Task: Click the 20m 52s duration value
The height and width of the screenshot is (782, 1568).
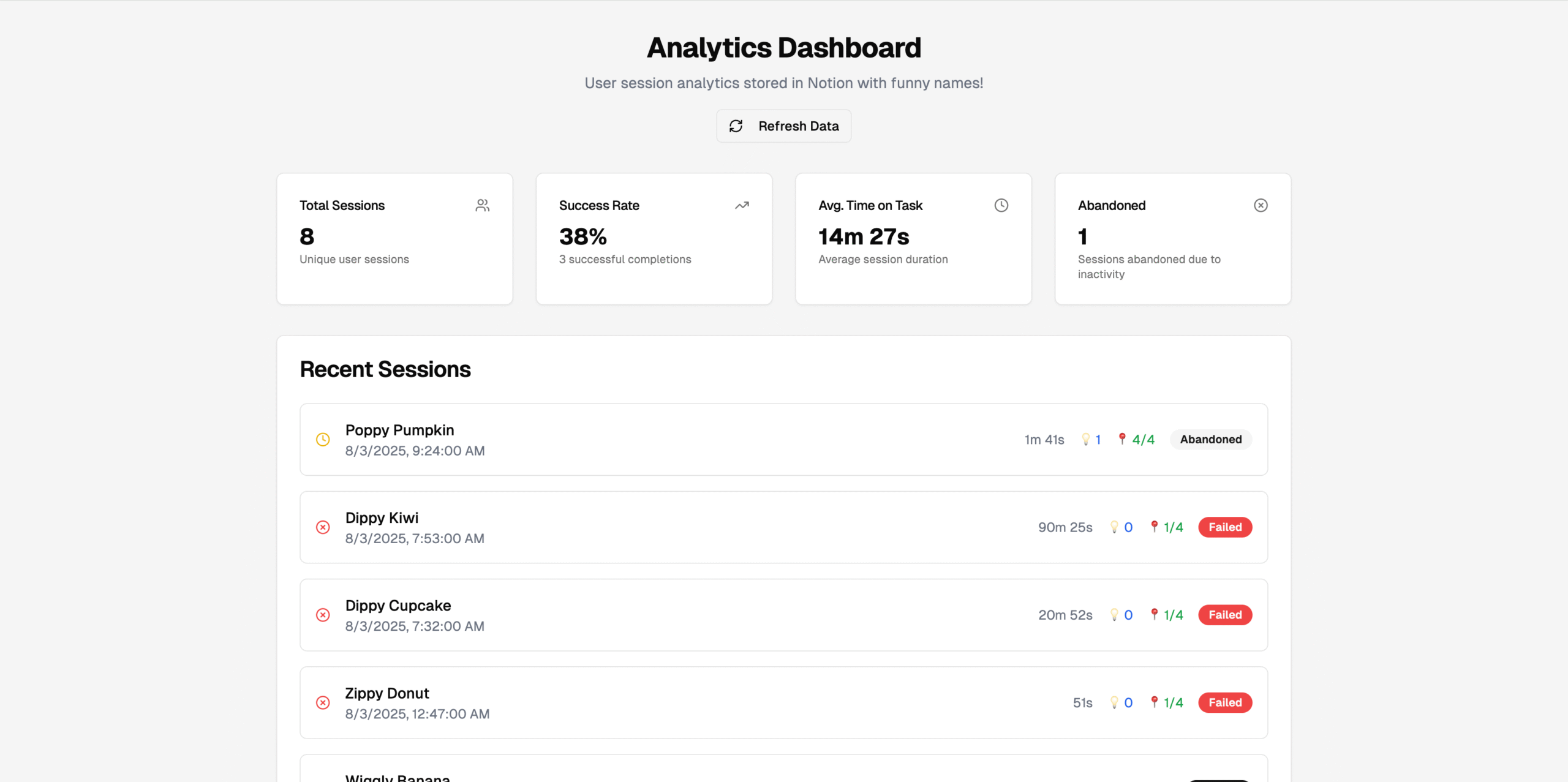Action: click(x=1065, y=615)
